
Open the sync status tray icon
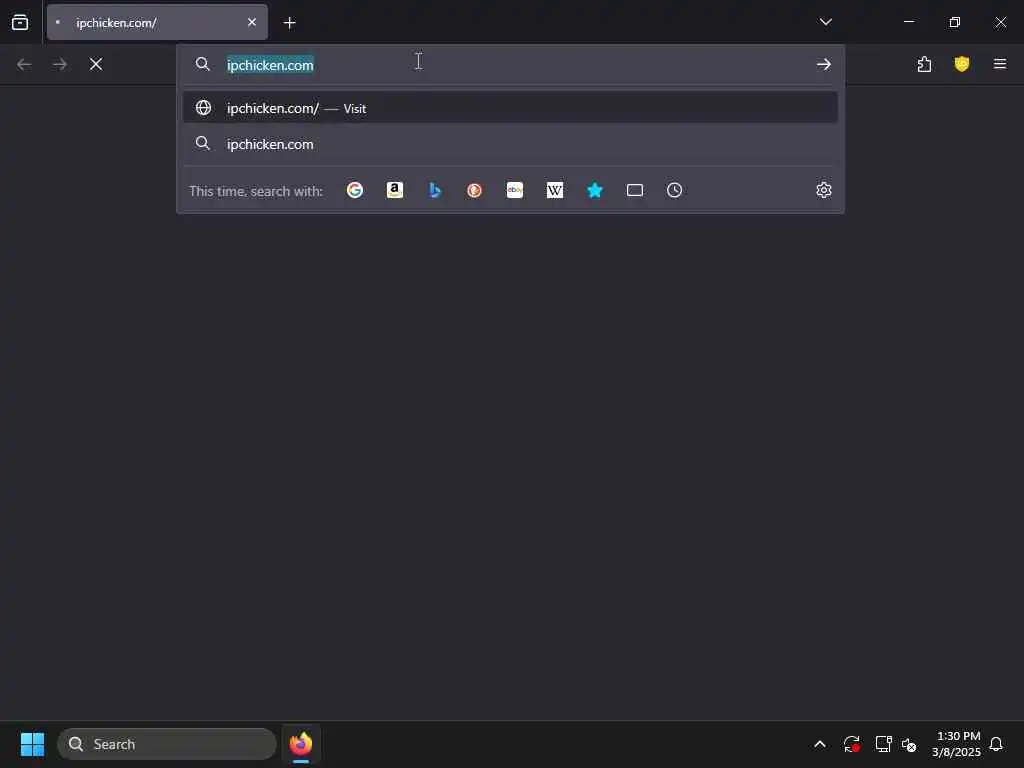(851, 744)
